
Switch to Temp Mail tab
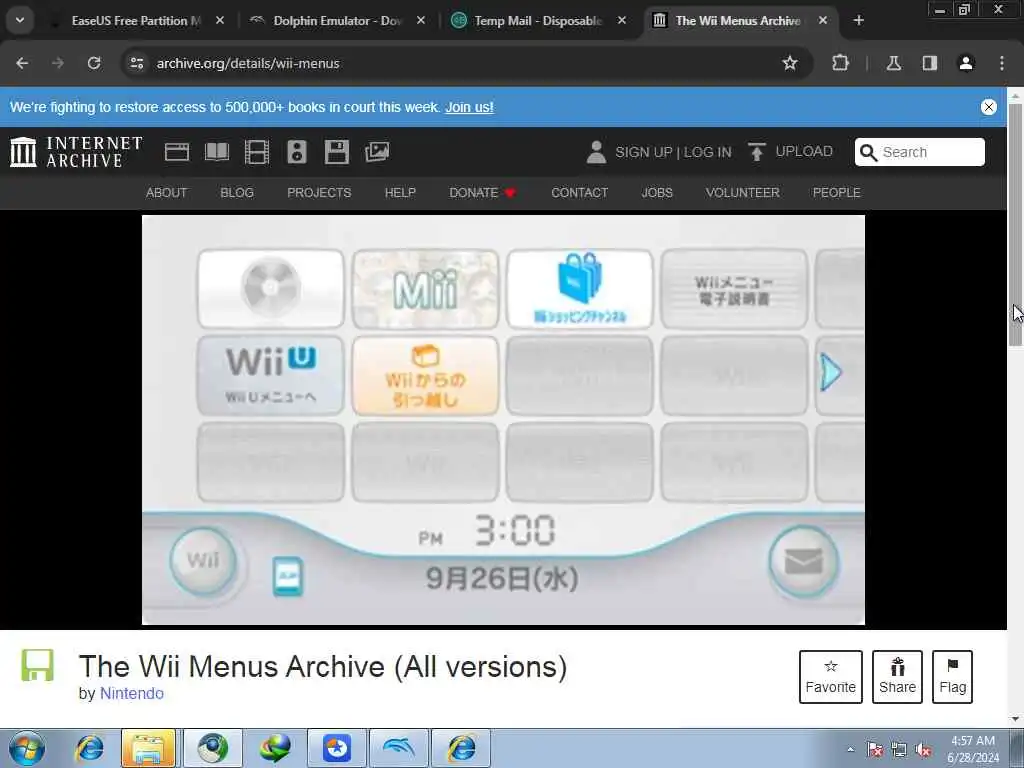click(x=538, y=21)
